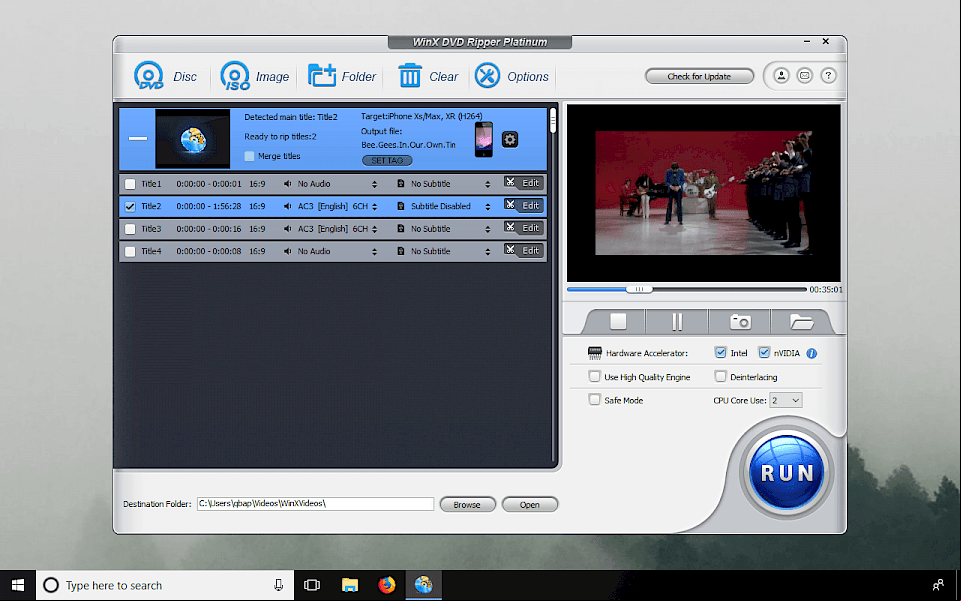Image resolution: width=961 pixels, height=601 pixels.
Task: Enable Use High Quality Engine
Action: point(594,376)
